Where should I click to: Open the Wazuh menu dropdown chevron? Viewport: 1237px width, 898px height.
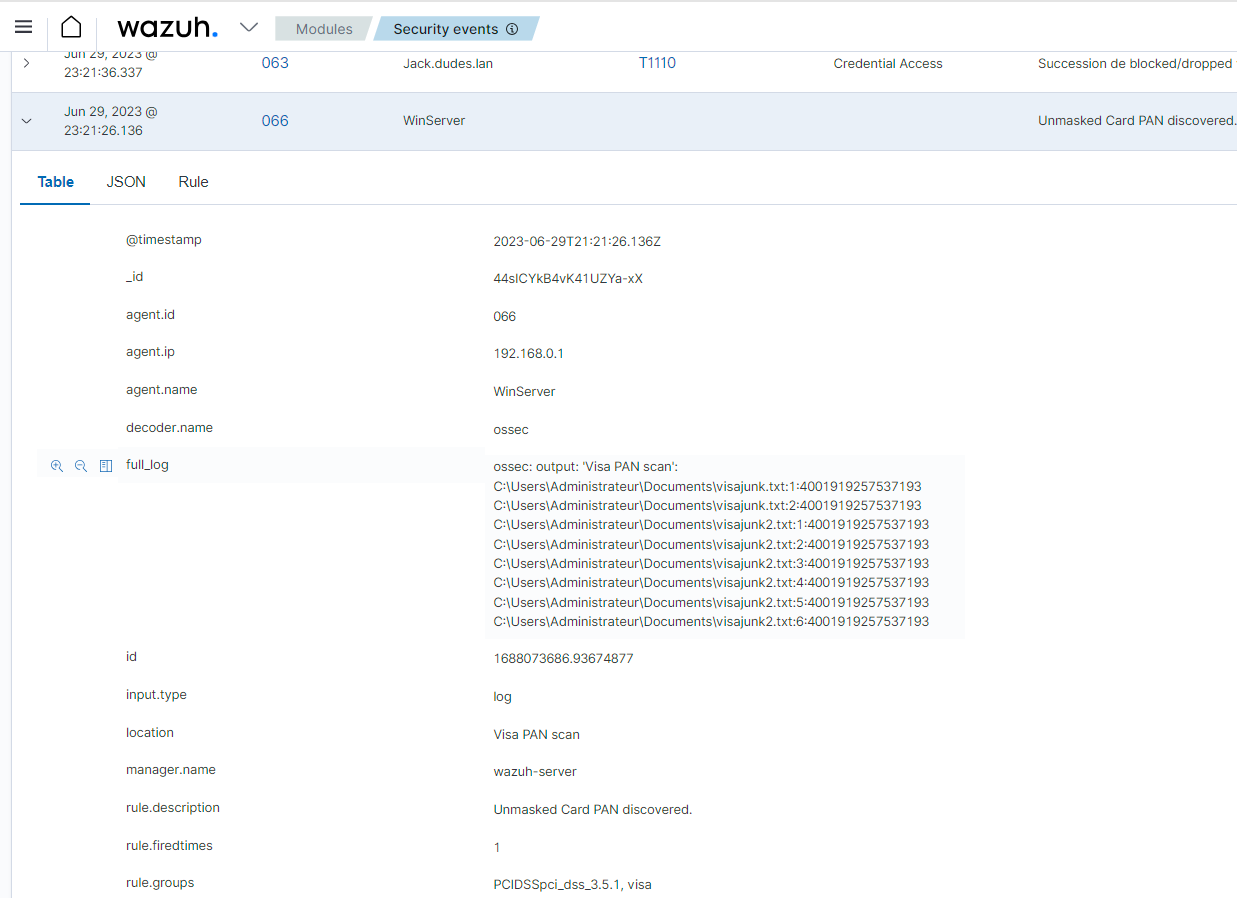249,27
